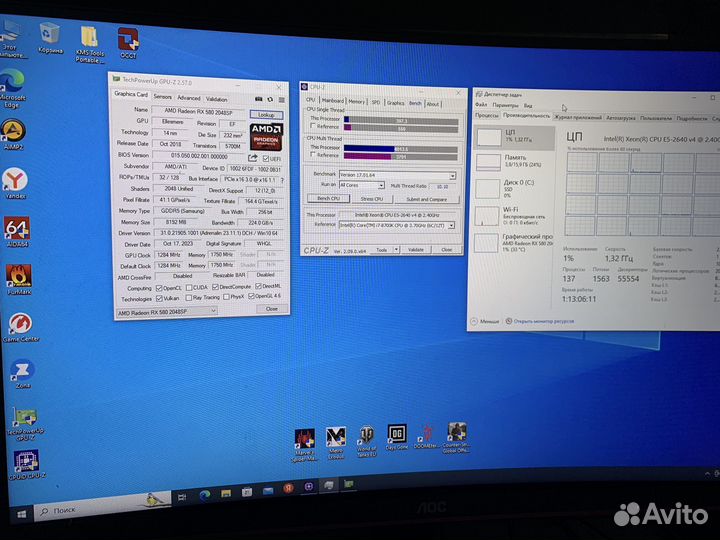The width and height of the screenshot is (720, 540).
Task: Switch to the Validation tab in GPU-Z
Action: tap(216, 99)
